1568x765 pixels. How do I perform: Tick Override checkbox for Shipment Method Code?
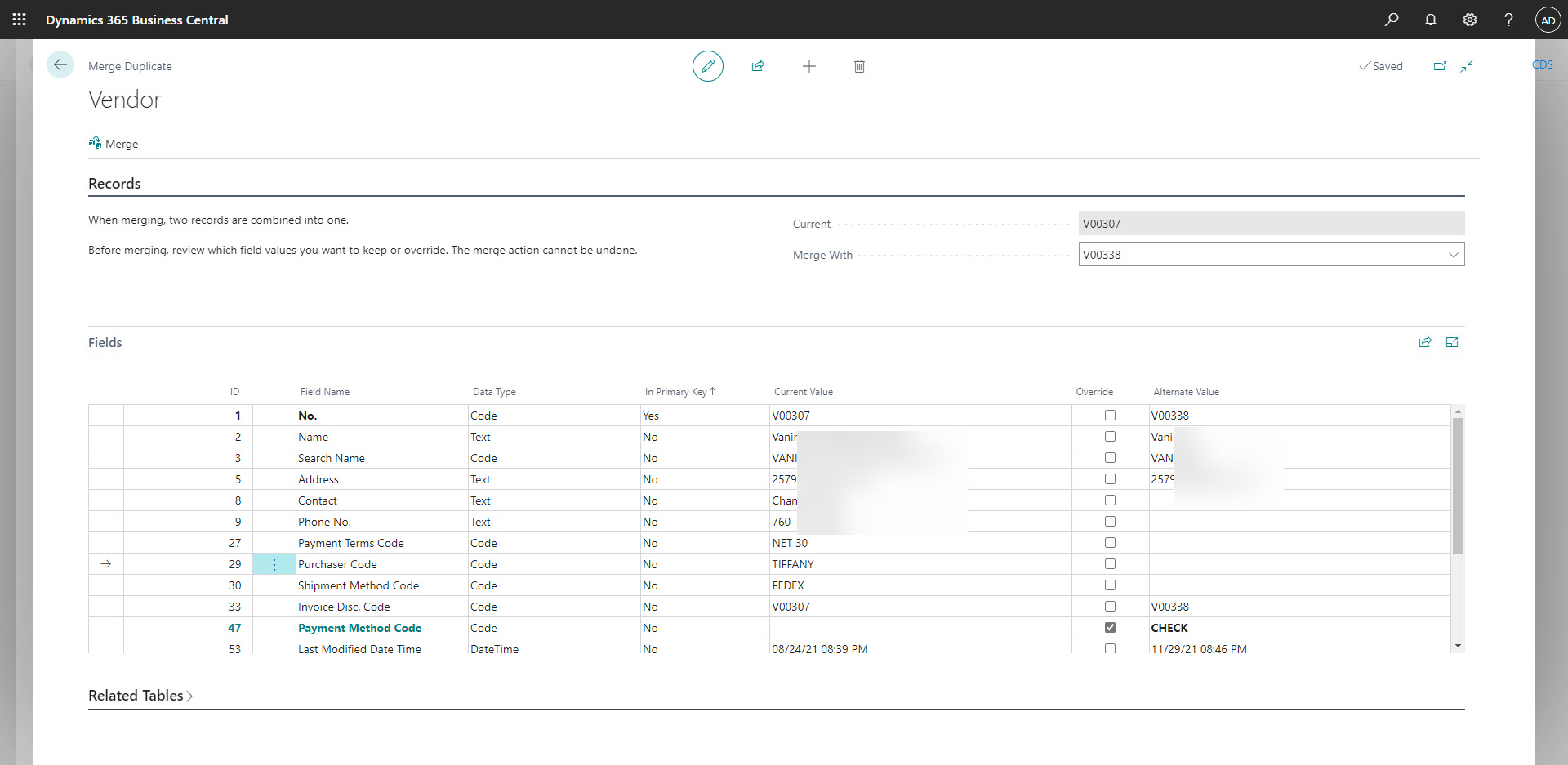pyautogui.click(x=1110, y=585)
